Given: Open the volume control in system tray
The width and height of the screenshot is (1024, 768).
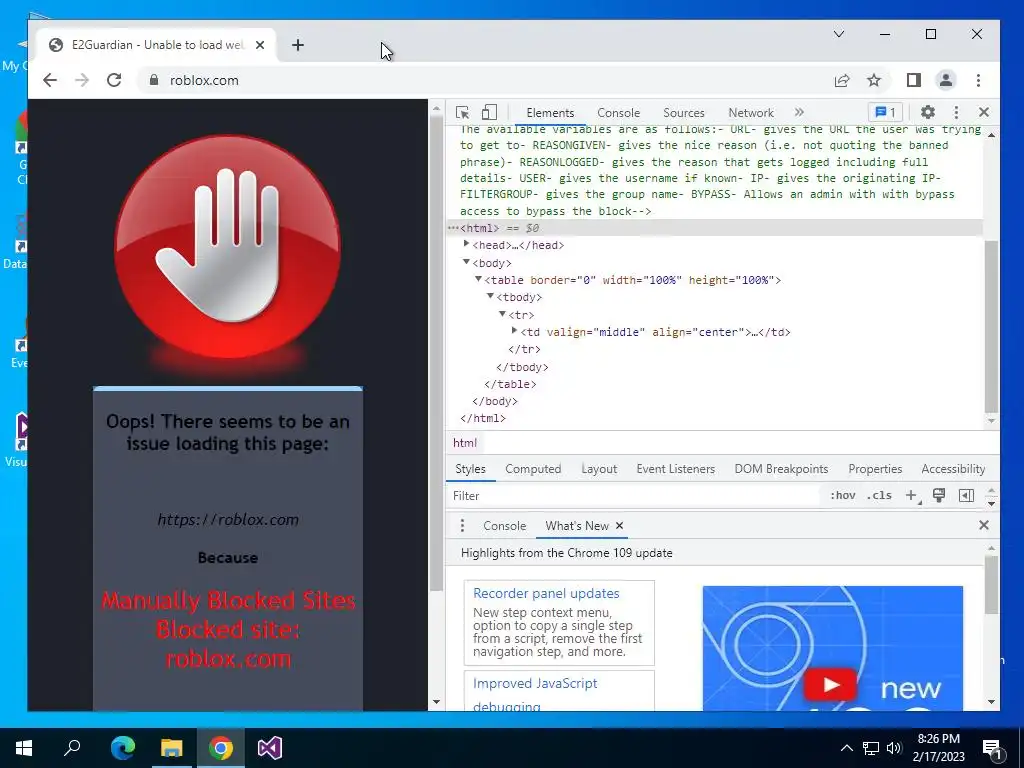Looking at the screenshot, I should click(894, 748).
